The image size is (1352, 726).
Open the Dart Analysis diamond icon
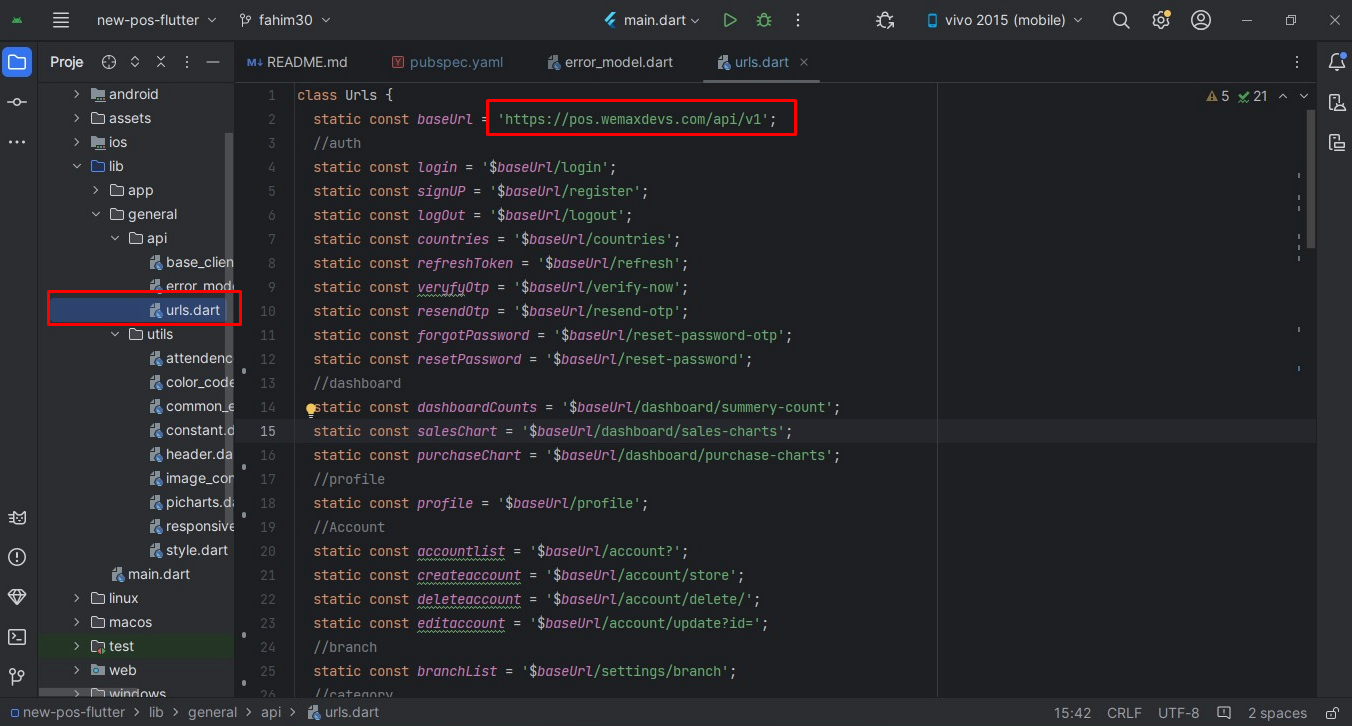(x=17, y=597)
